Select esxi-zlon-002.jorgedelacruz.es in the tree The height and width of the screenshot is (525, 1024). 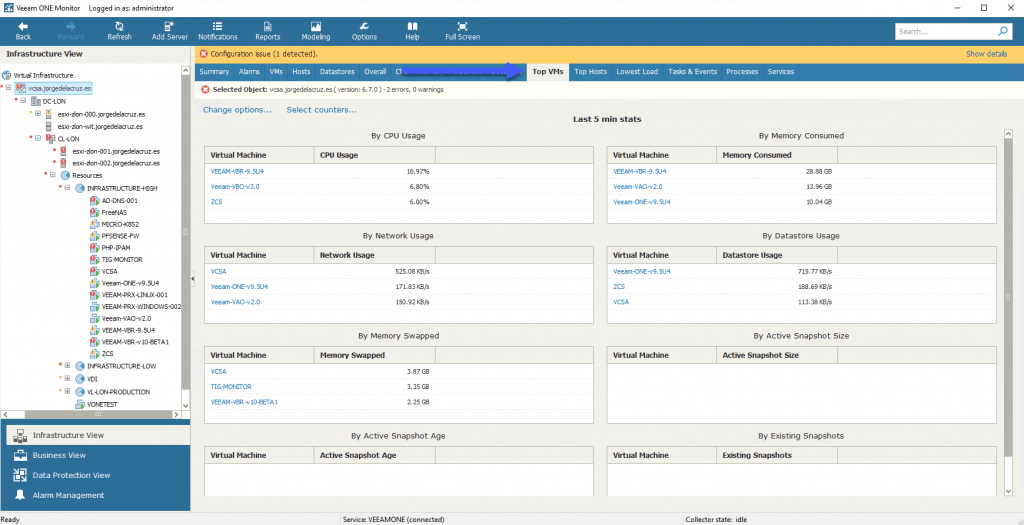(116, 163)
